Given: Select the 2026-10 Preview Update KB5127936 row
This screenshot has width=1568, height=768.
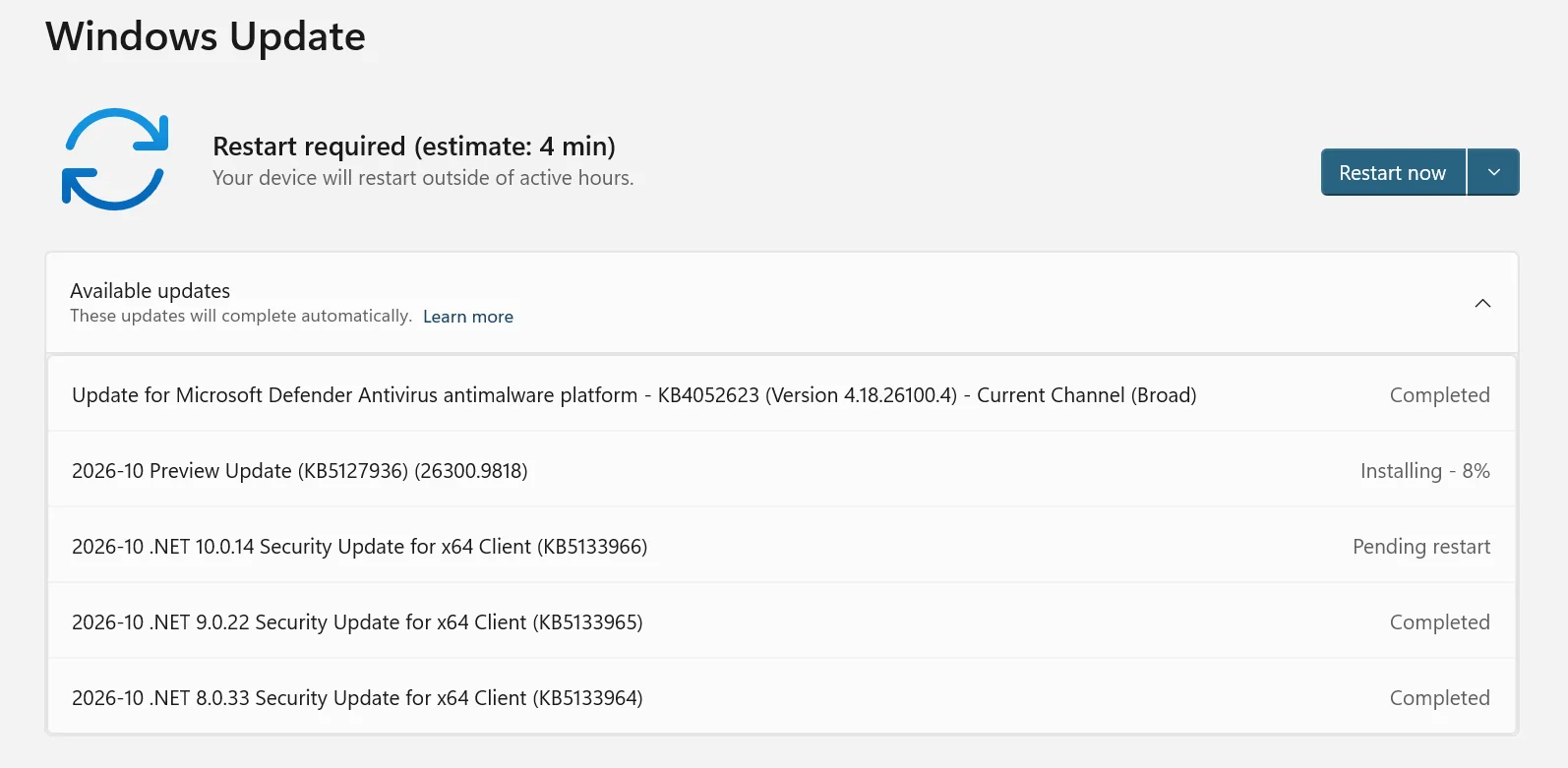Looking at the screenshot, I should click(782, 470).
